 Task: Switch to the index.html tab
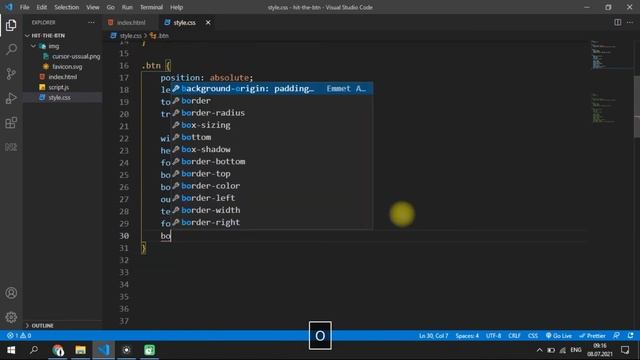click(130, 22)
